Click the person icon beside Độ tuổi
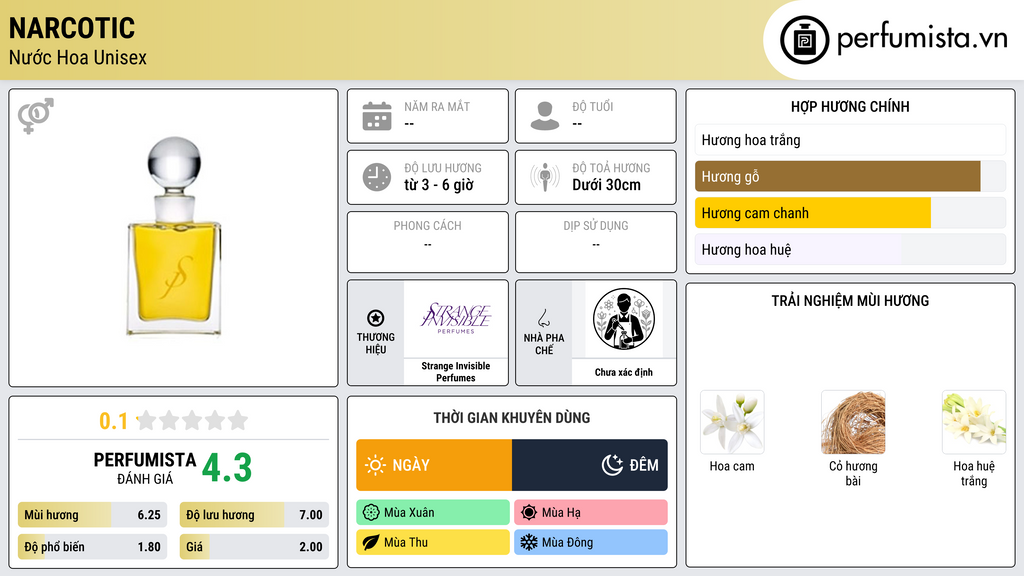Image resolution: width=1024 pixels, height=576 pixels. [x=545, y=116]
